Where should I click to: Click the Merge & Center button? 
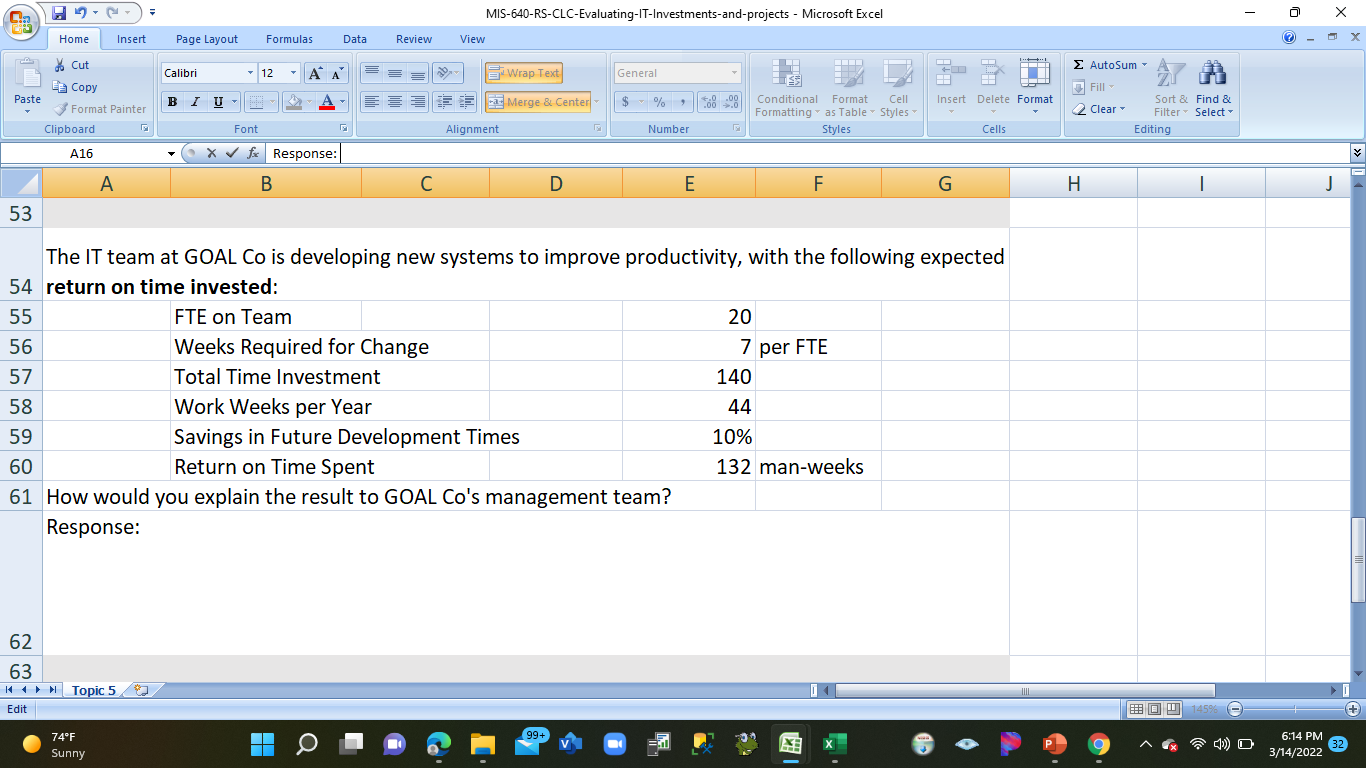pos(539,102)
